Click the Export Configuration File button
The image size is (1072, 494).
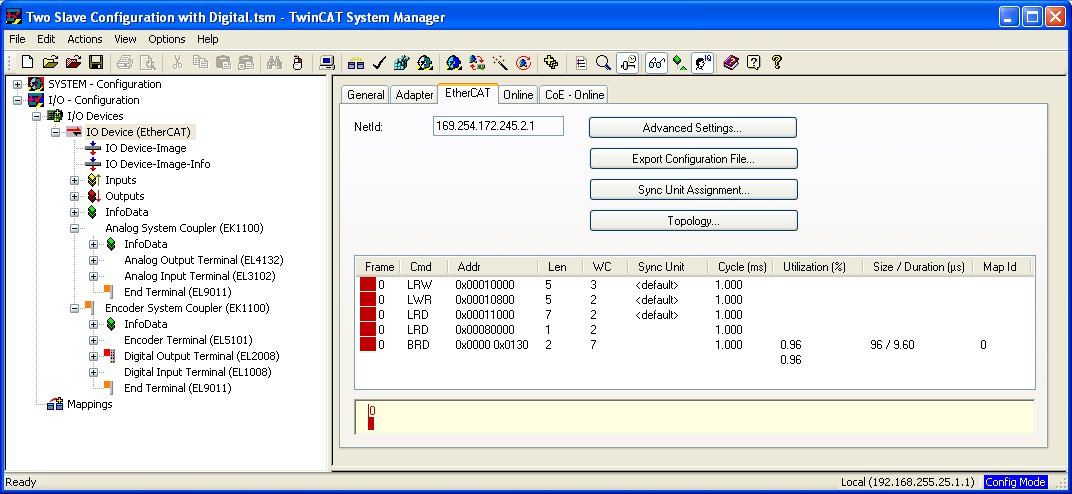[x=692, y=159]
